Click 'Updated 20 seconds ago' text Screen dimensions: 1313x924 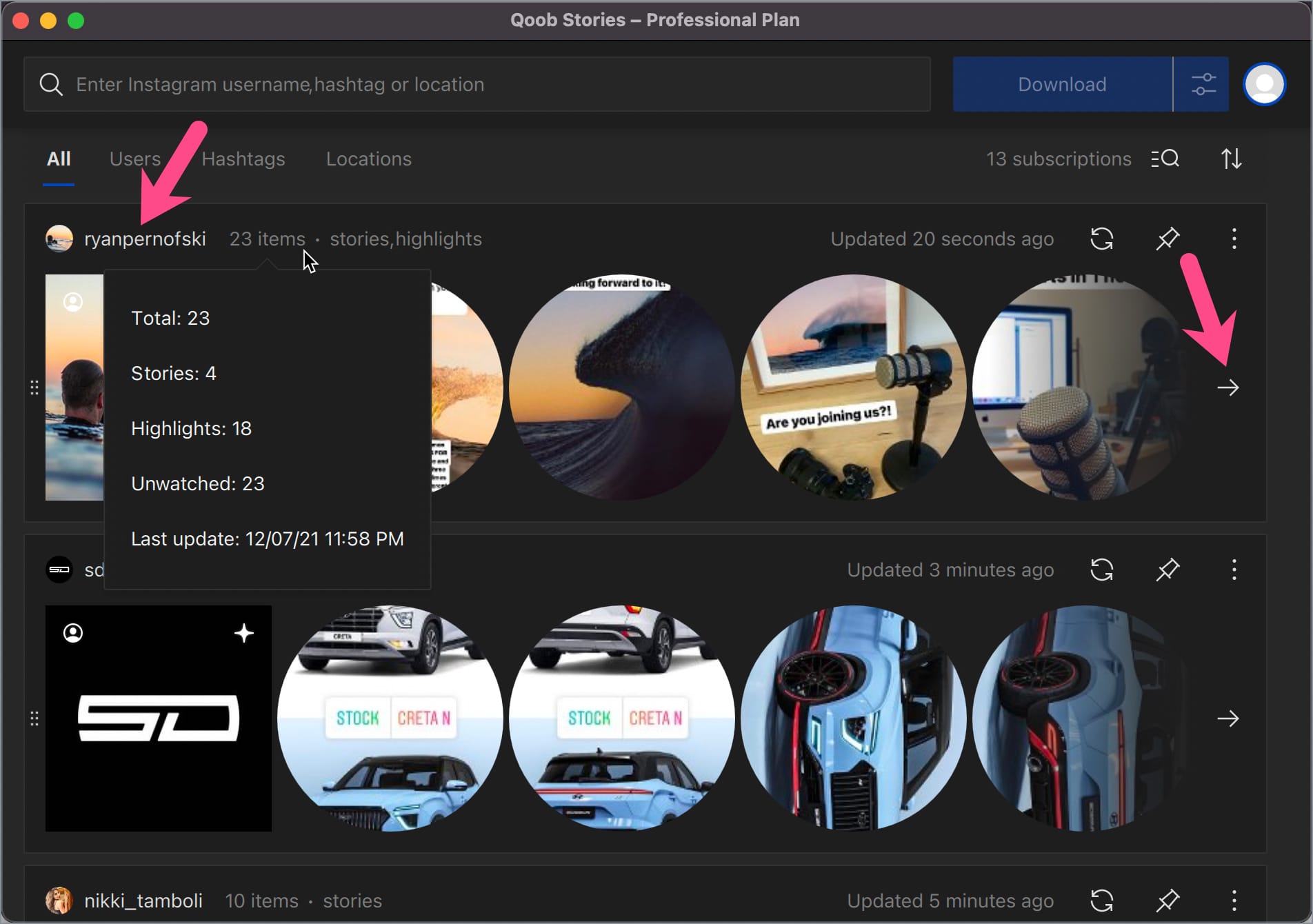click(x=942, y=239)
